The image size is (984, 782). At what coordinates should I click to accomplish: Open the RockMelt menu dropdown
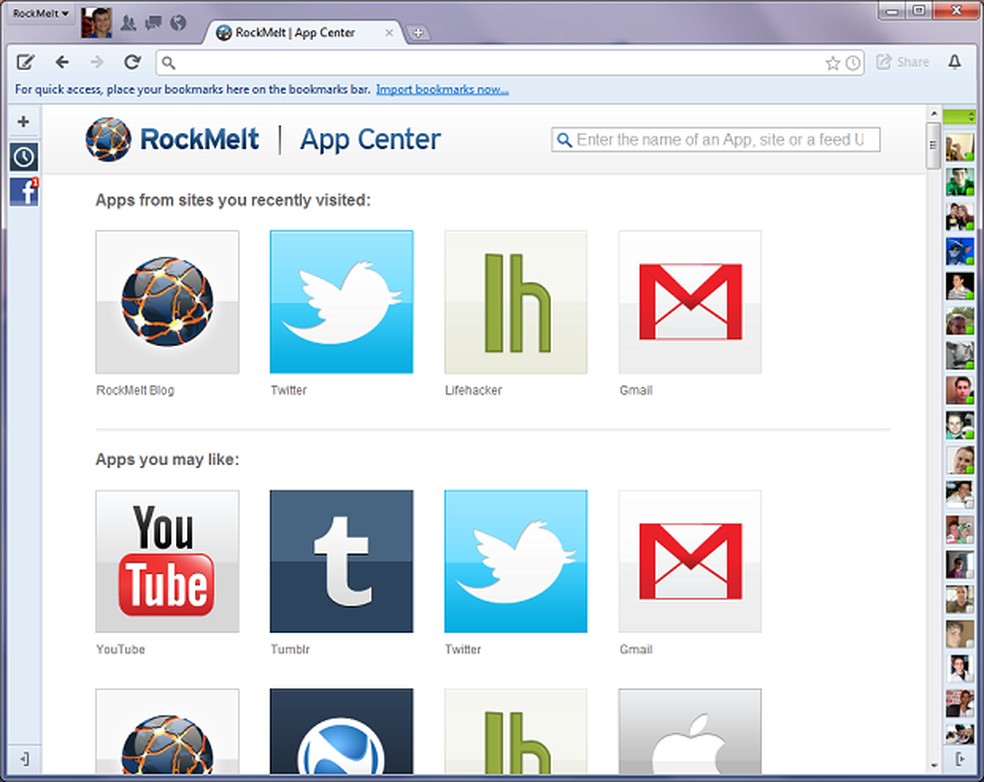click(x=40, y=13)
